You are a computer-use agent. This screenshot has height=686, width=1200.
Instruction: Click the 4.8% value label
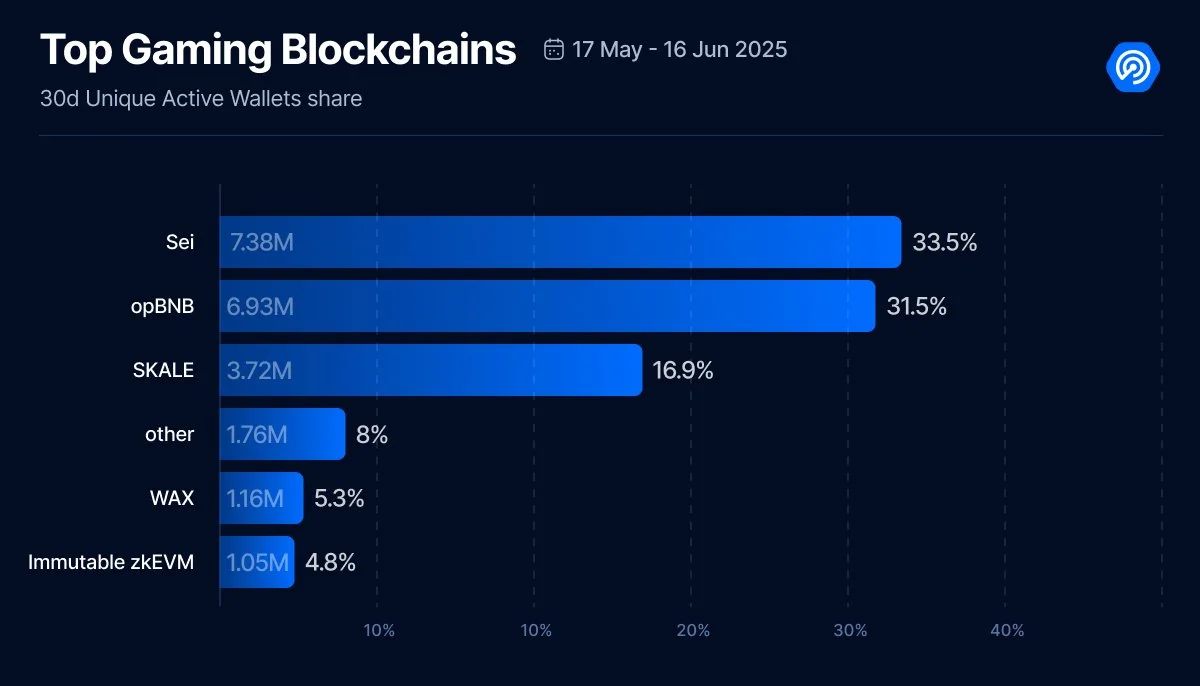330,562
